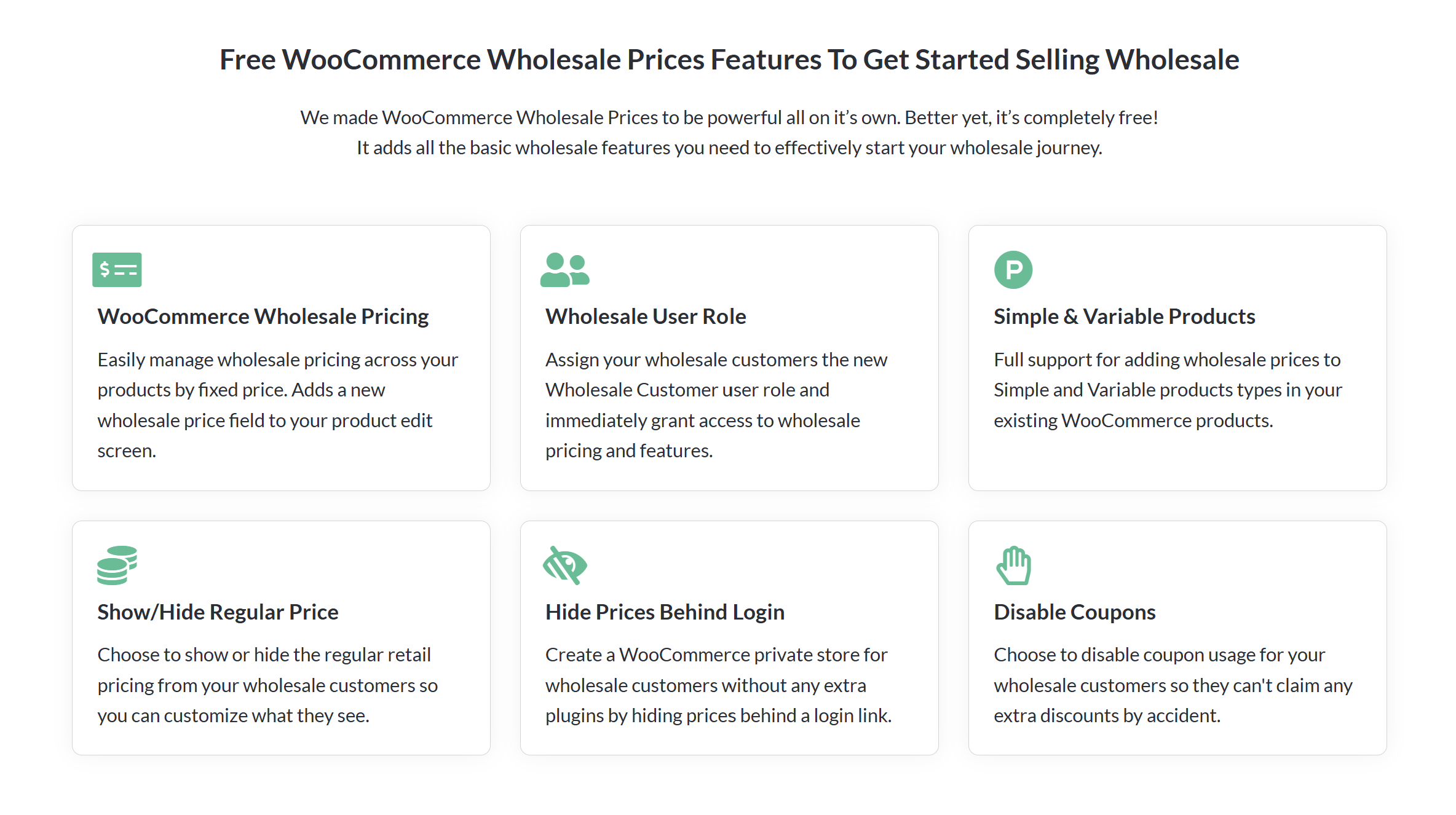Click the two-users Wholesale User Role icon
This screenshot has width=1456, height=815.
coord(564,270)
